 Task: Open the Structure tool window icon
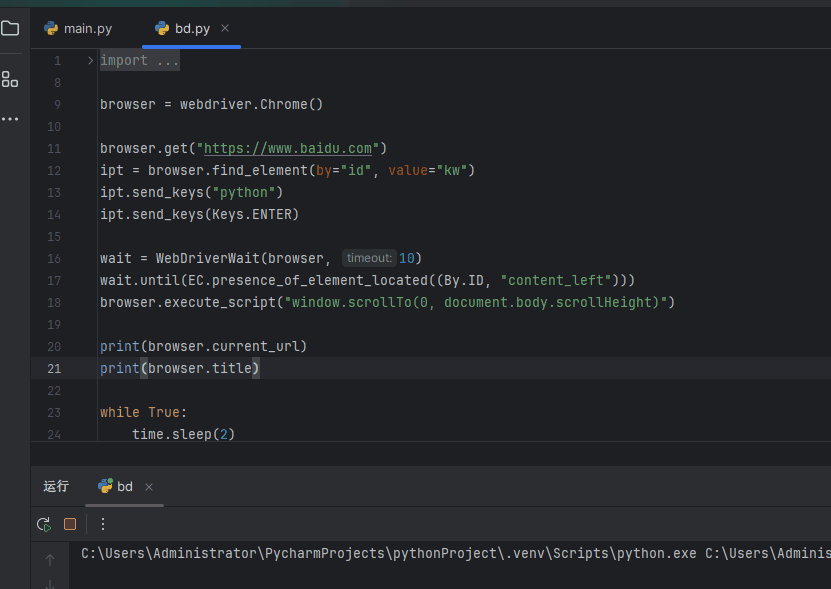click(11, 79)
